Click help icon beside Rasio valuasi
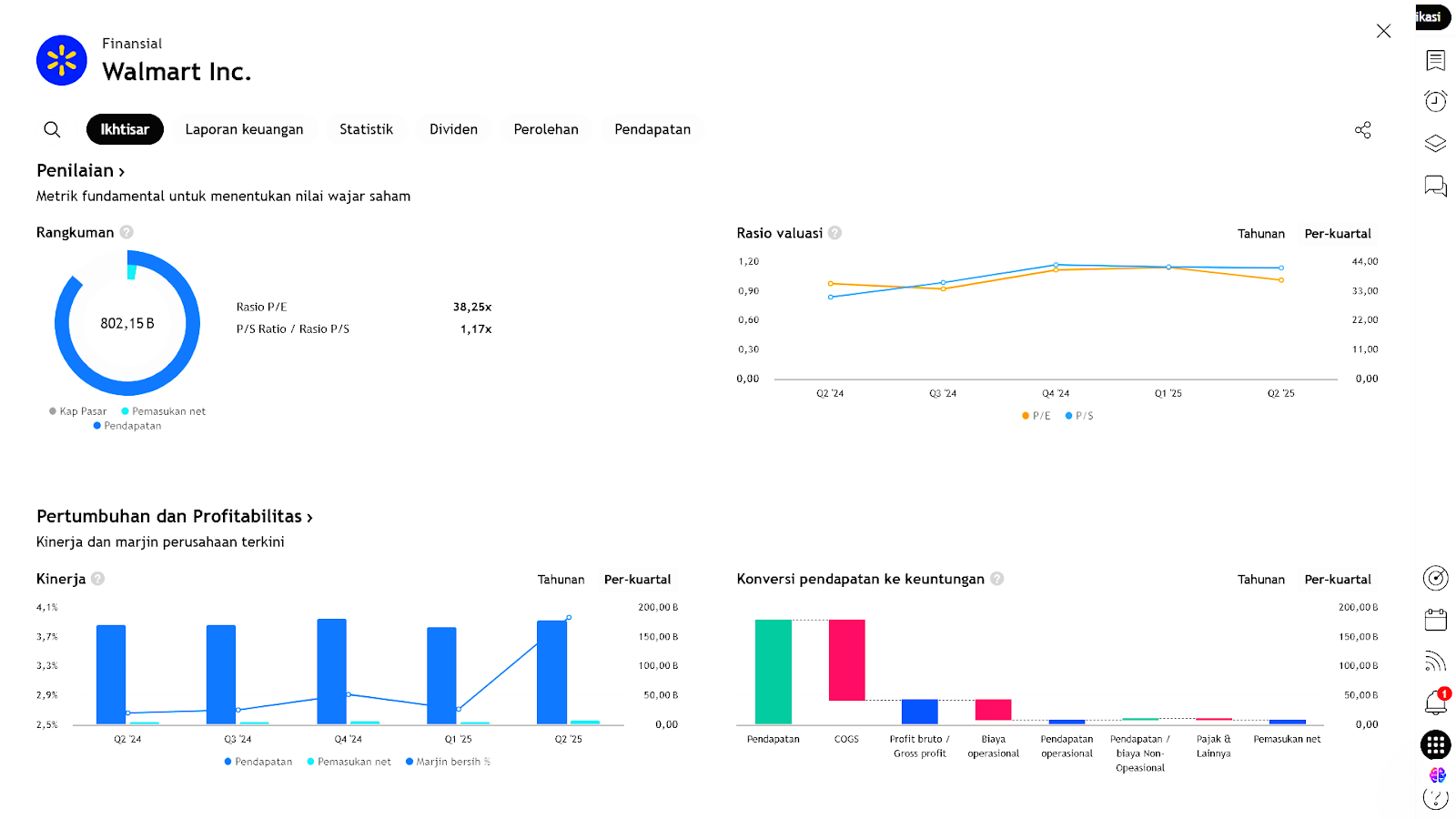The height and width of the screenshot is (819, 1456). (834, 233)
